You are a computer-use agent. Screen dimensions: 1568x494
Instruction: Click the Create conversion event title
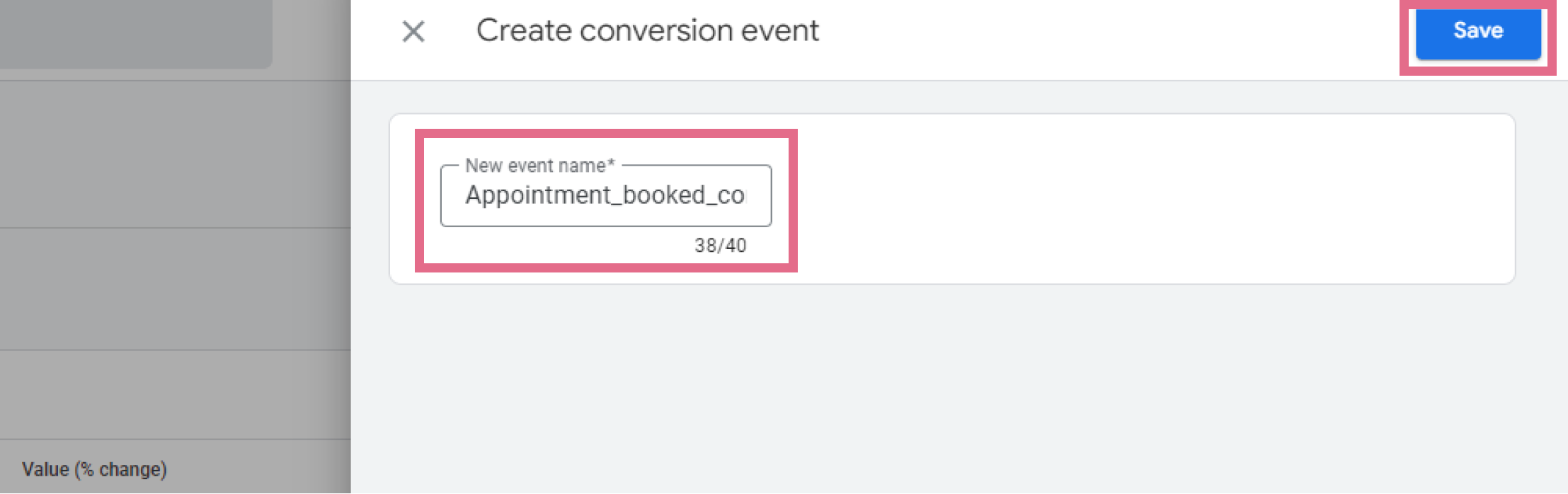pyautogui.click(x=647, y=30)
